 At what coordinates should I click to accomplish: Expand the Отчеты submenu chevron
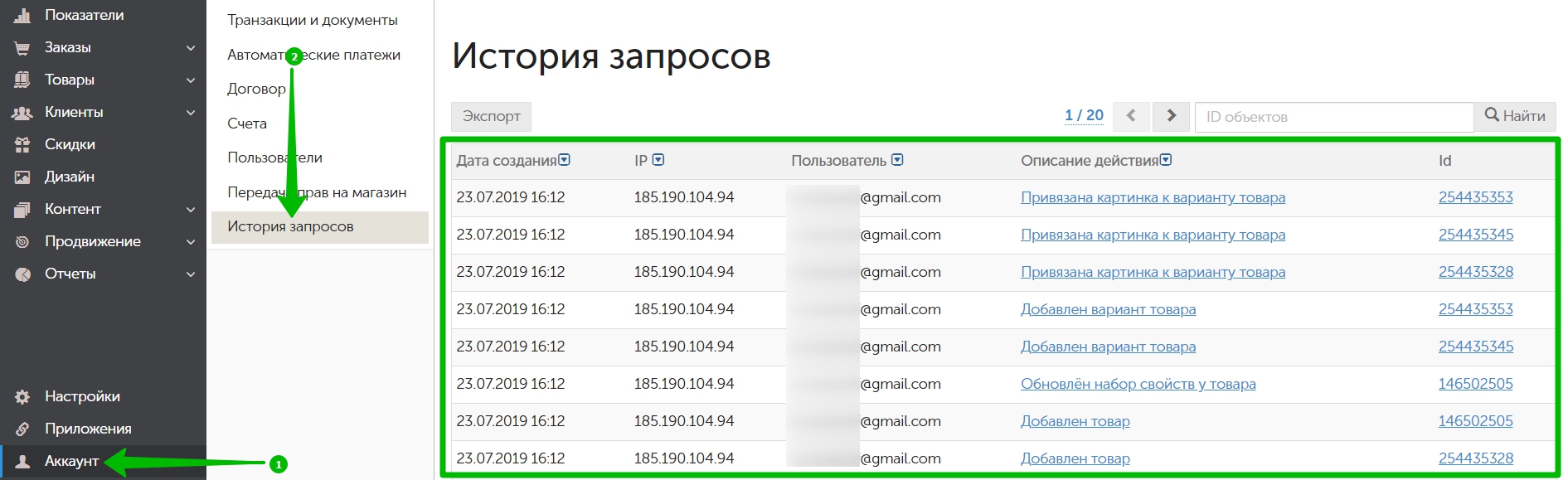pos(191,274)
